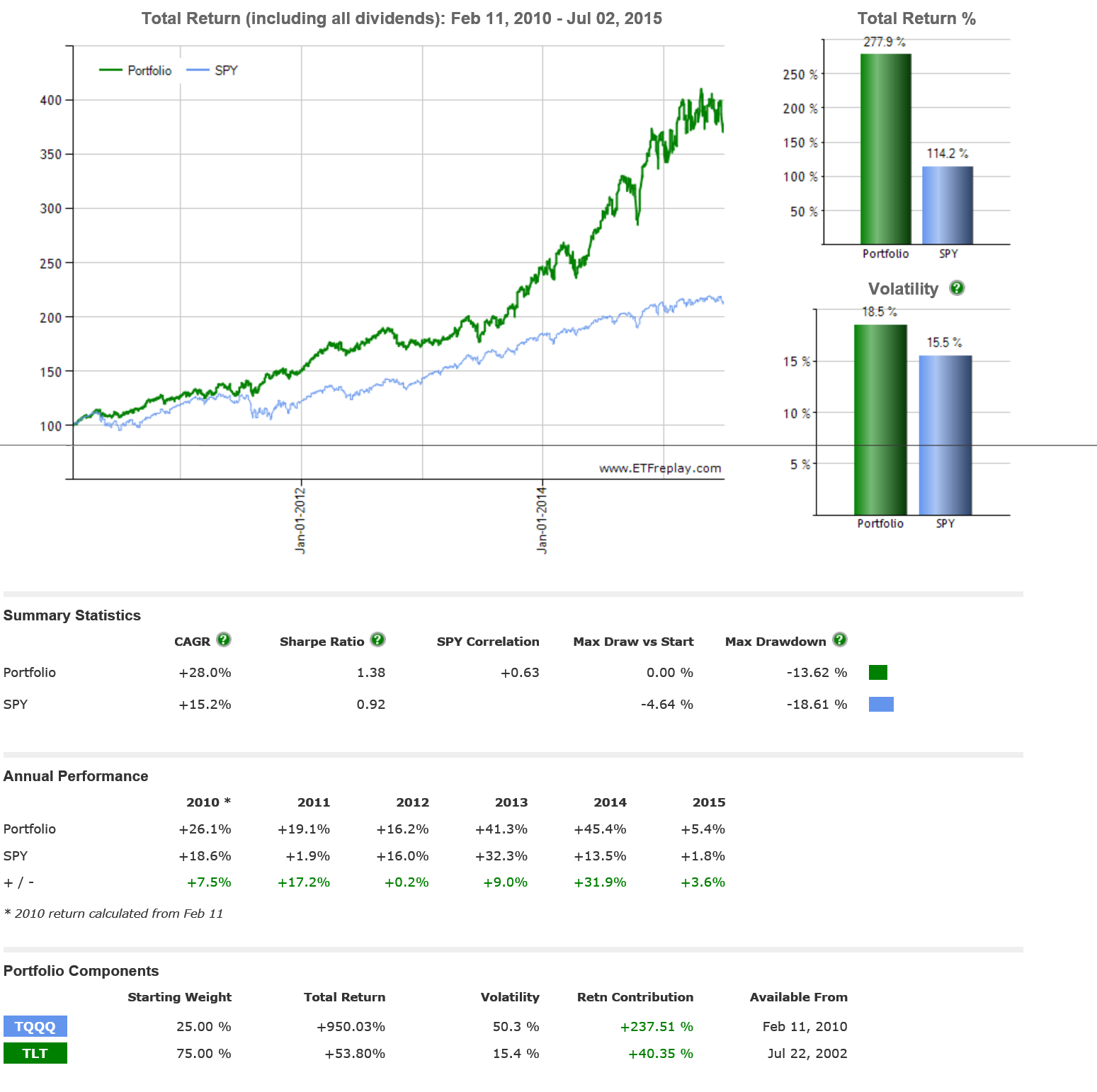Select the +17.2% difference value

(304, 882)
